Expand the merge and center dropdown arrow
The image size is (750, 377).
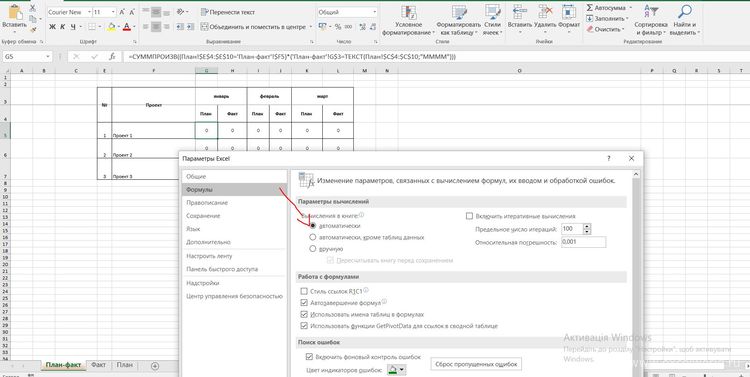pyautogui.click(x=311, y=27)
